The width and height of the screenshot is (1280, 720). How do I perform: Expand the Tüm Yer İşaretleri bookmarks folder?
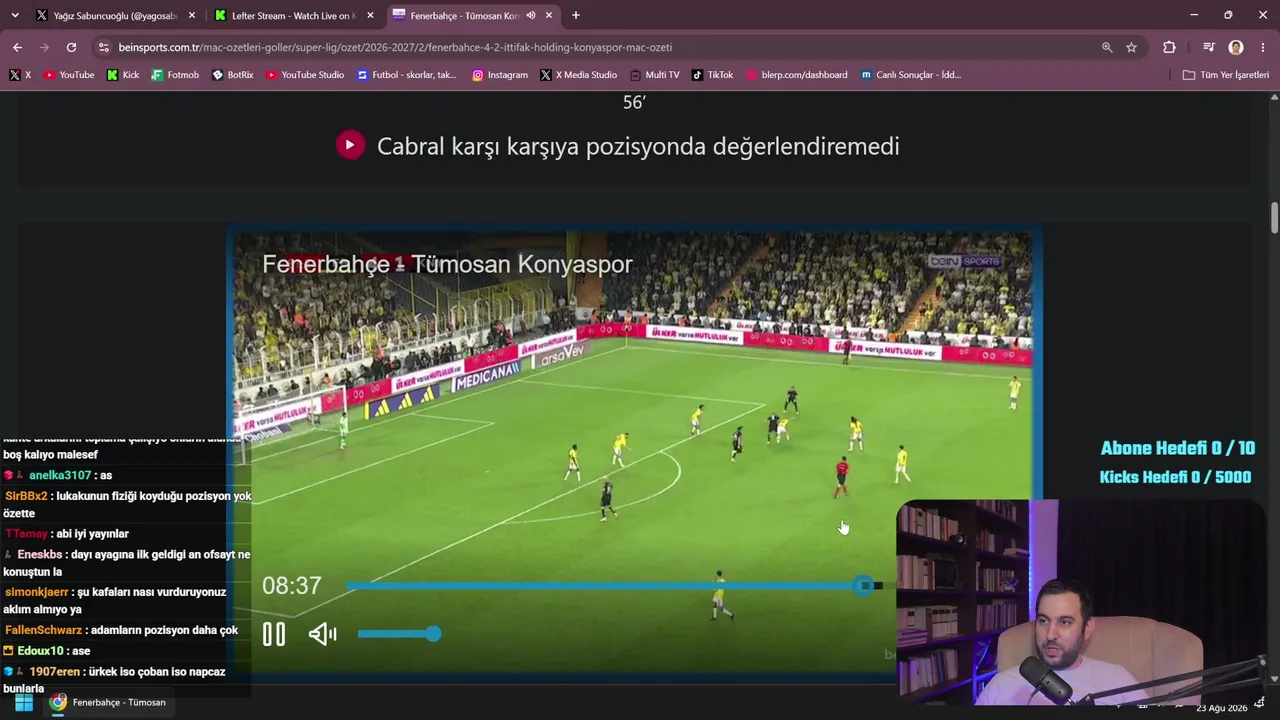coord(1225,75)
